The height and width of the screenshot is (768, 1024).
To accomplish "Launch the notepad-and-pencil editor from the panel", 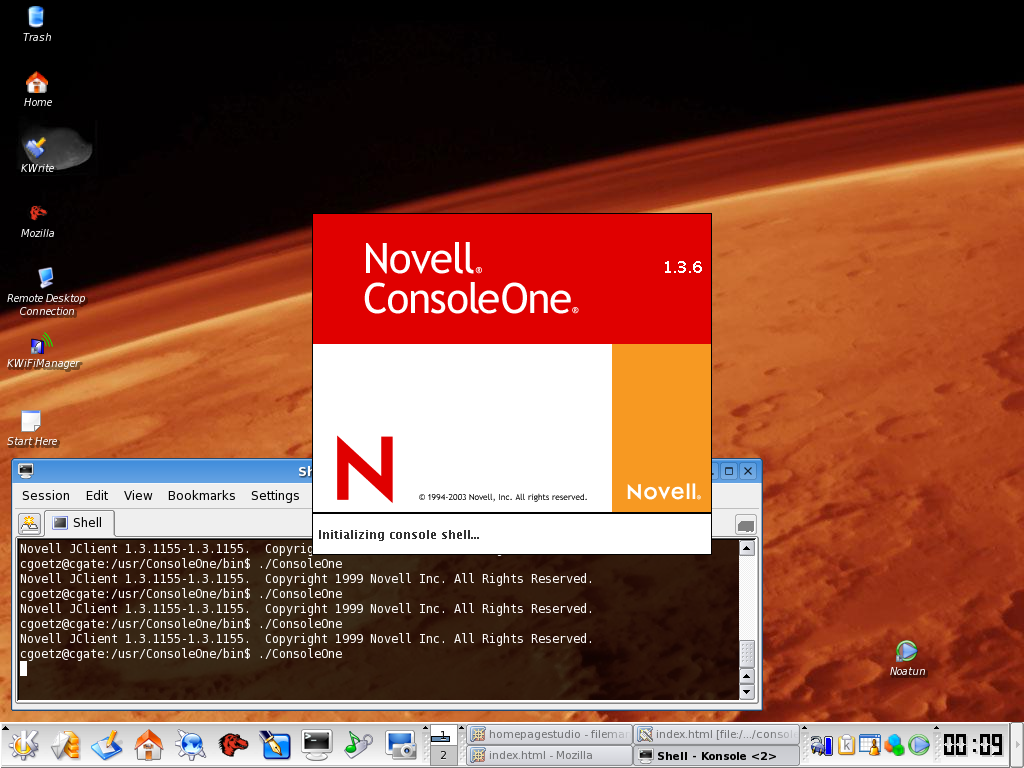I will click(107, 745).
